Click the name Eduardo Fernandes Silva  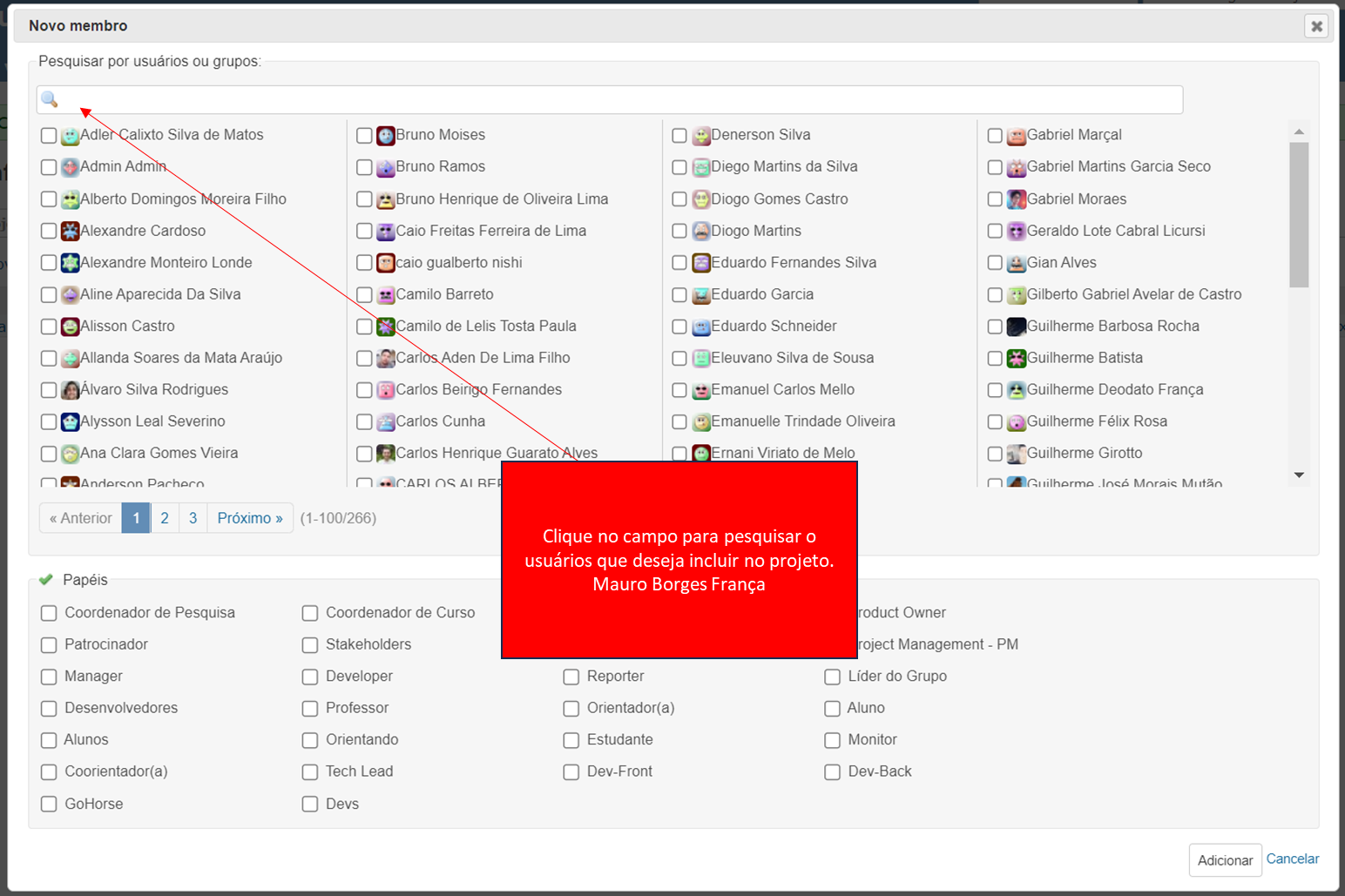click(794, 262)
